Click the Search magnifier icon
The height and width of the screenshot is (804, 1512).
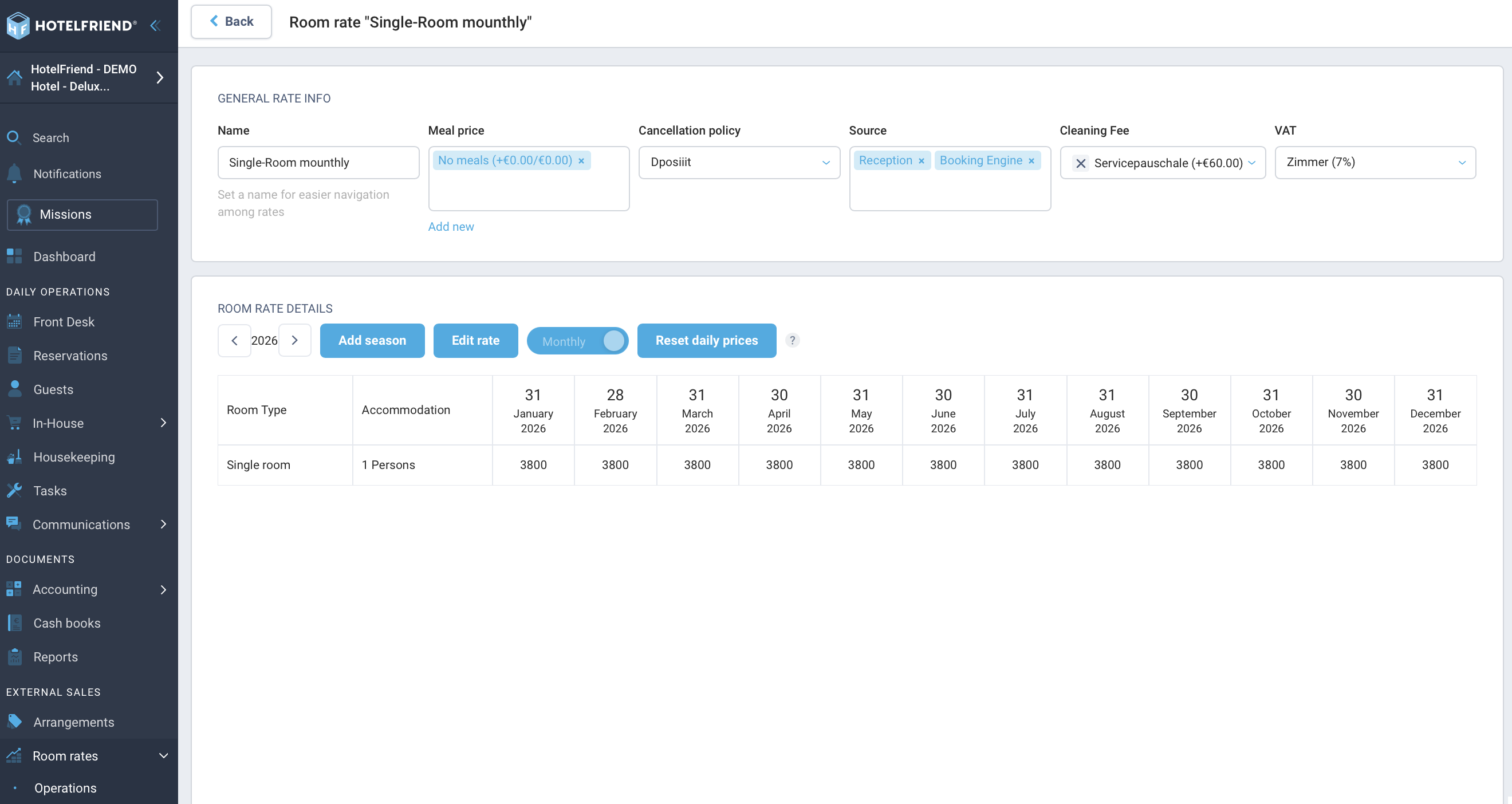pos(14,137)
